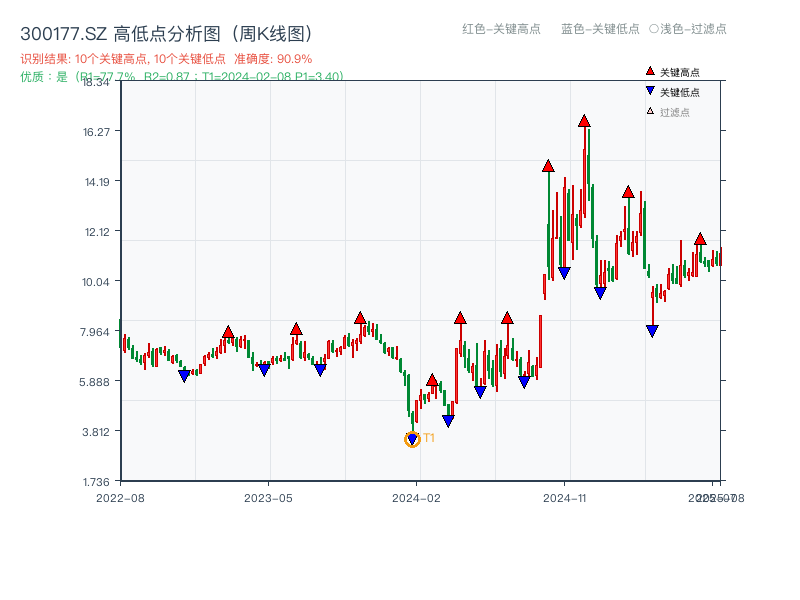Click the 12.12 y-axis label
Viewport: 800px width, 600px height.
pyautogui.click(x=97, y=232)
